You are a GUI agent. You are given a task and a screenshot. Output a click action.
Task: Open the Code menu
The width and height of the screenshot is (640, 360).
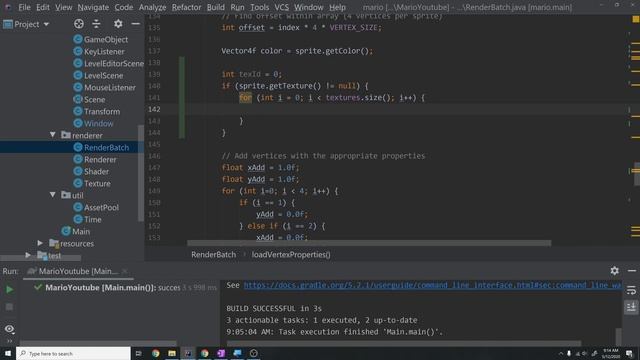coord(123,7)
